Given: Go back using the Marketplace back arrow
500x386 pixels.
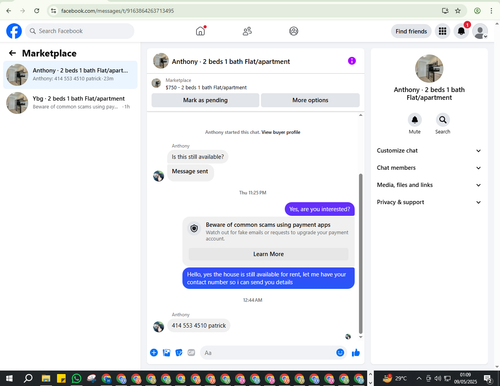Looking at the screenshot, I should (12, 53).
